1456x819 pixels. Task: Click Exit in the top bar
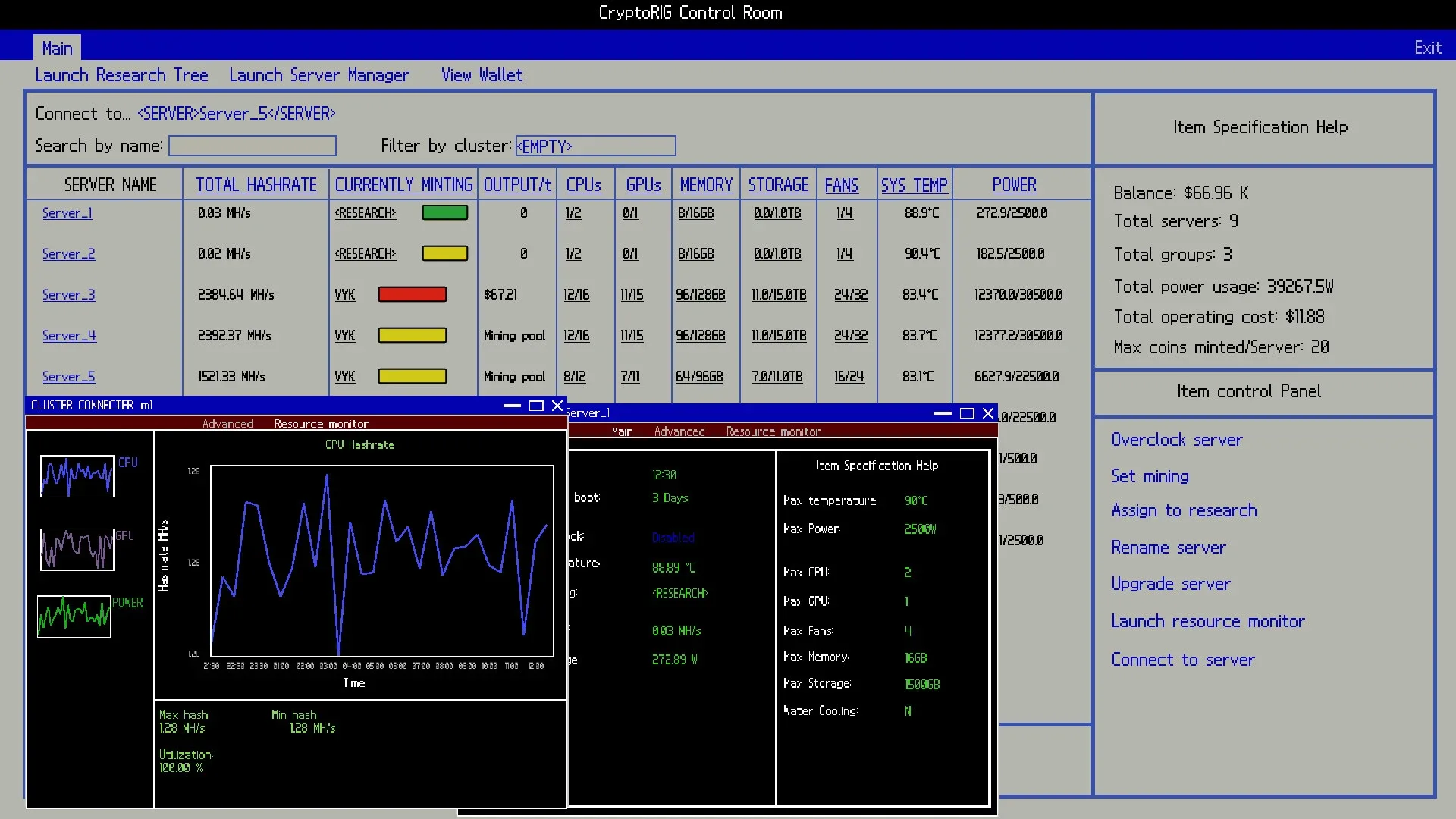(x=1427, y=48)
